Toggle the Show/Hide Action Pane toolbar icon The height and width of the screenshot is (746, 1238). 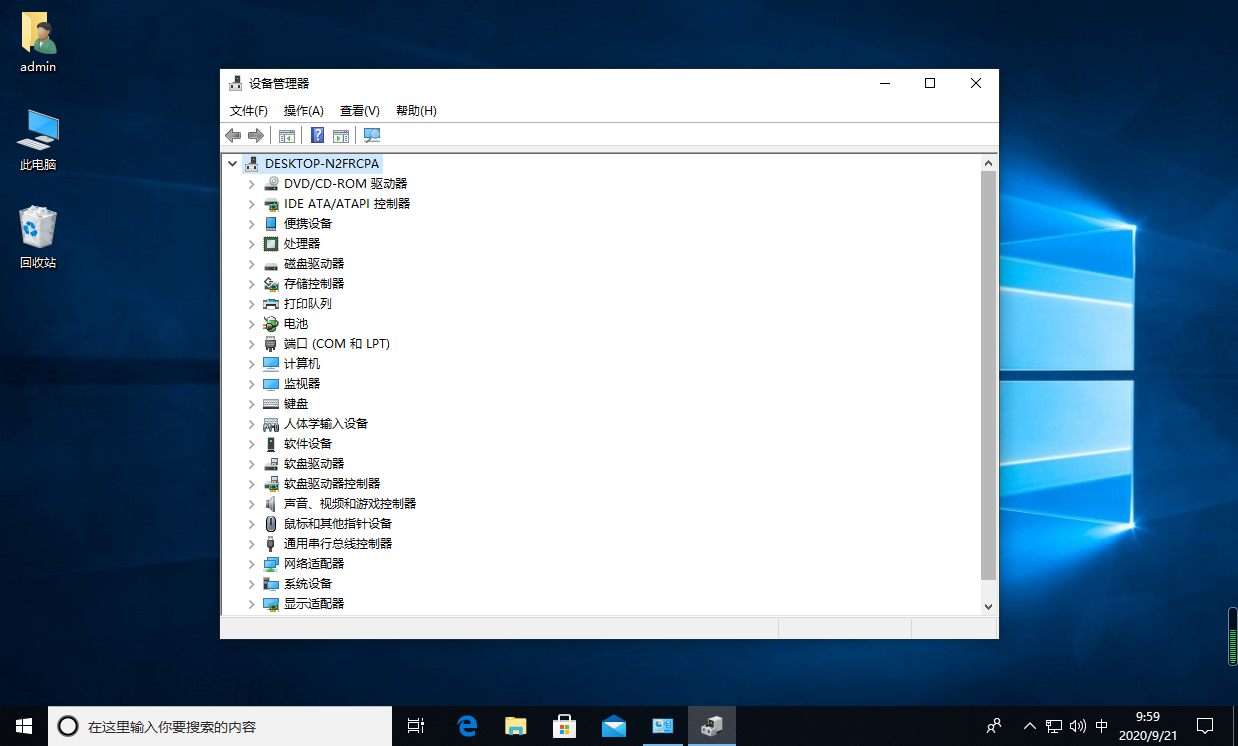[341, 135]
